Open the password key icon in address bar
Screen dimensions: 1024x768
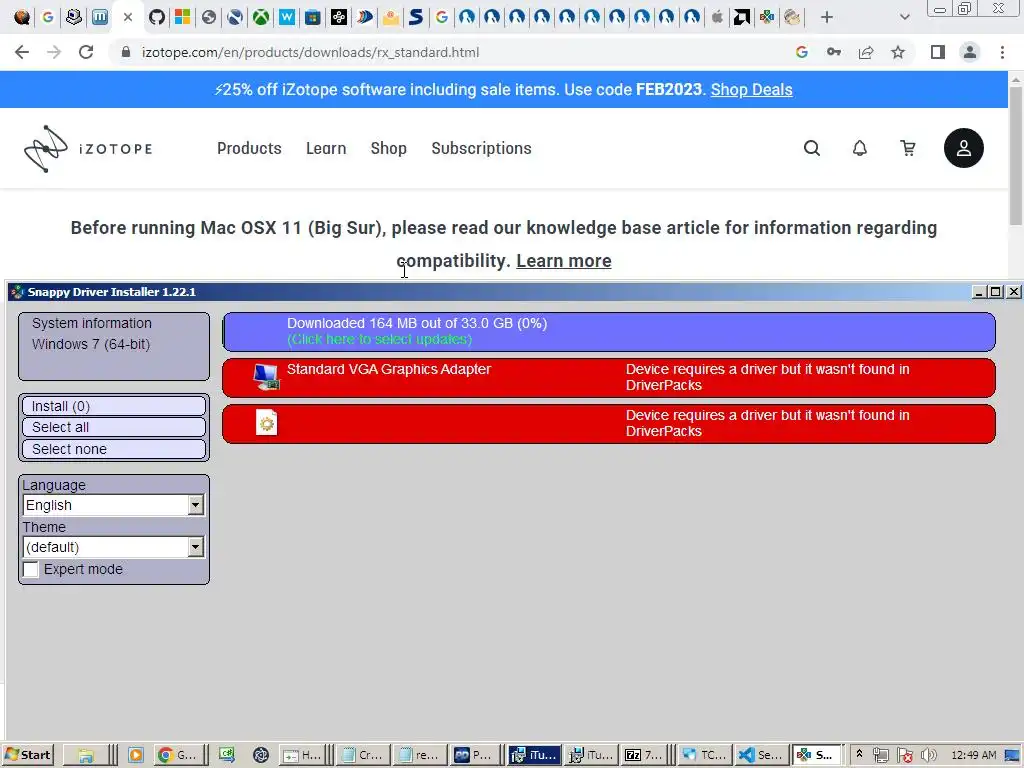pos(834,52)
